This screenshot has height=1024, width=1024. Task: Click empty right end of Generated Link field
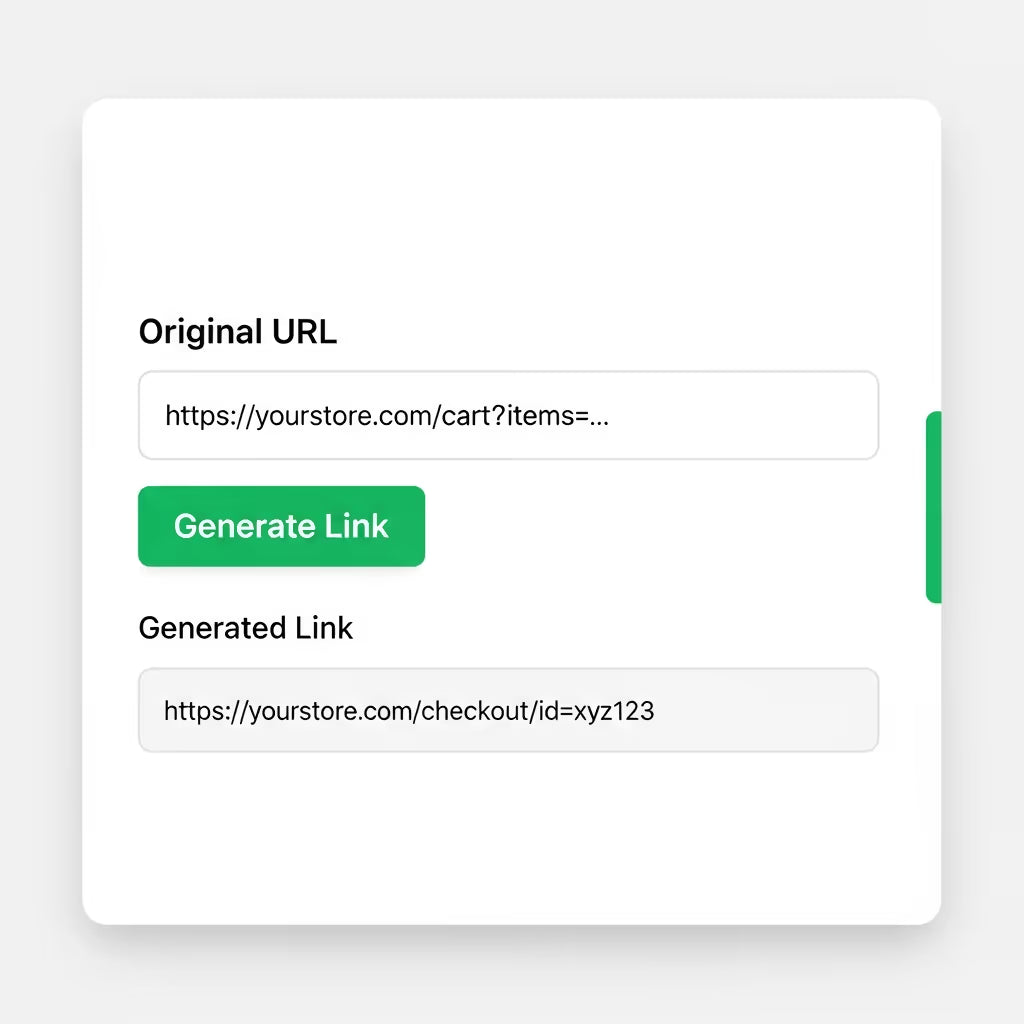click(790, 711)
